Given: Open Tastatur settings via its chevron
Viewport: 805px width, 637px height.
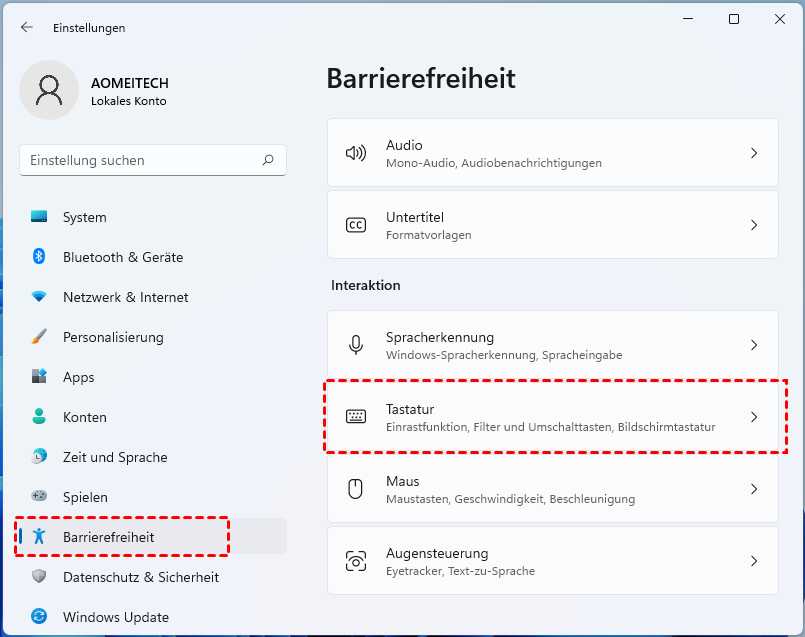Looking at the screenshot, I should click(x=754, y=417).
